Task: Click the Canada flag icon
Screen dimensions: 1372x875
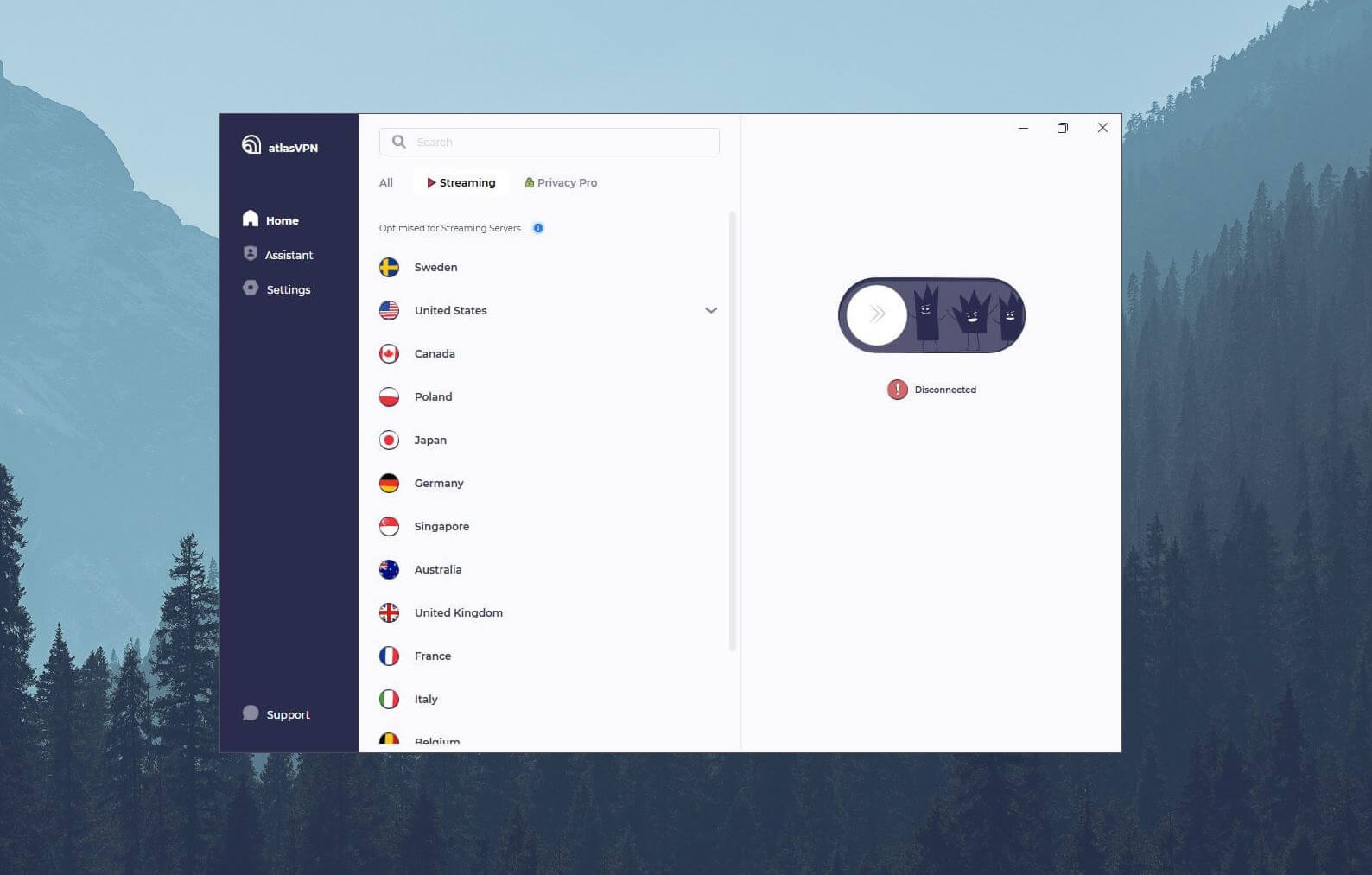Action: click(390, 353)
